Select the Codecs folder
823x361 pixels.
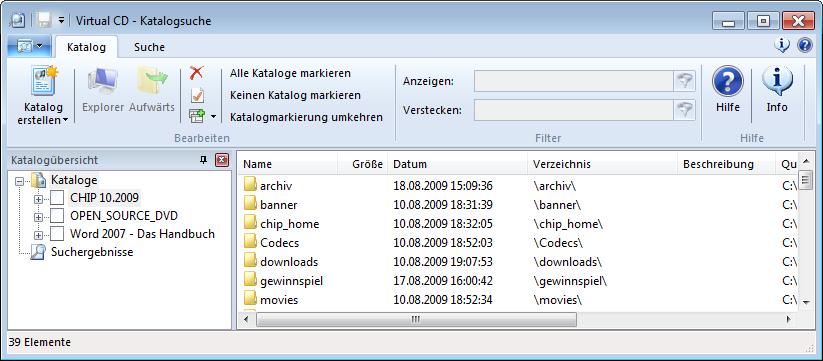coord(279,243)
